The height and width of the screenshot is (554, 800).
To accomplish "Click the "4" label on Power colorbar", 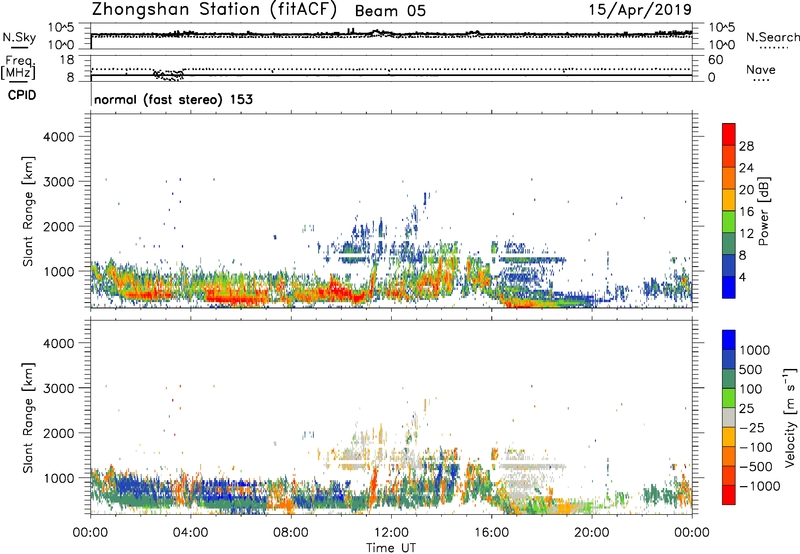I will (743, 278).
